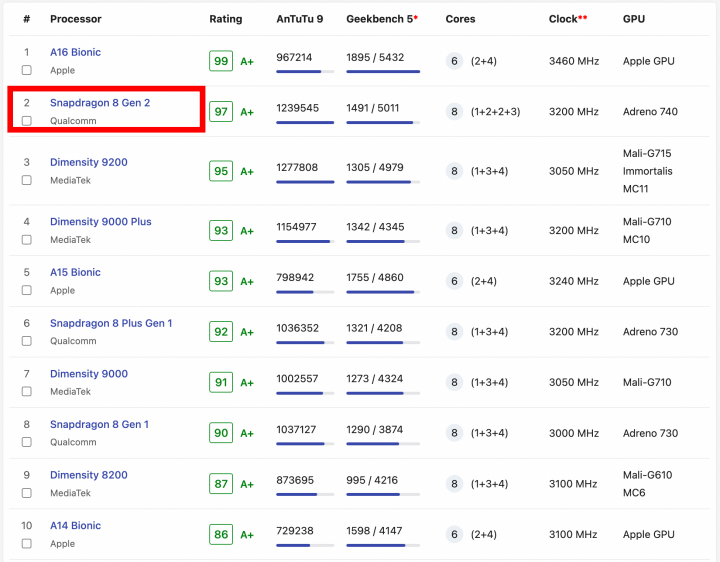Viewport: 720px width, 562px height.
Task: Open the Dimensity 8200 processor link
Action: point(89,475)
